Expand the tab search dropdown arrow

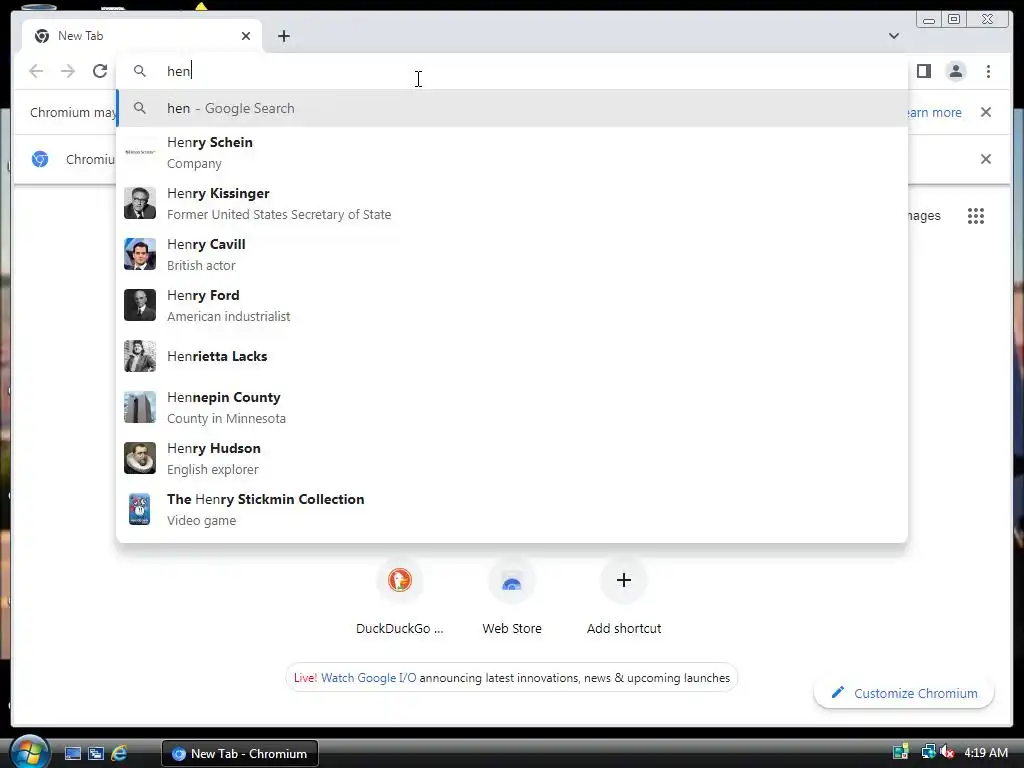coord(893,36)
